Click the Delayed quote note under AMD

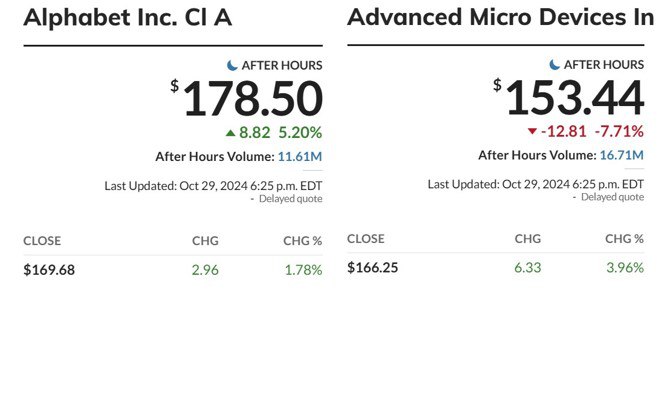coord(612,197)
